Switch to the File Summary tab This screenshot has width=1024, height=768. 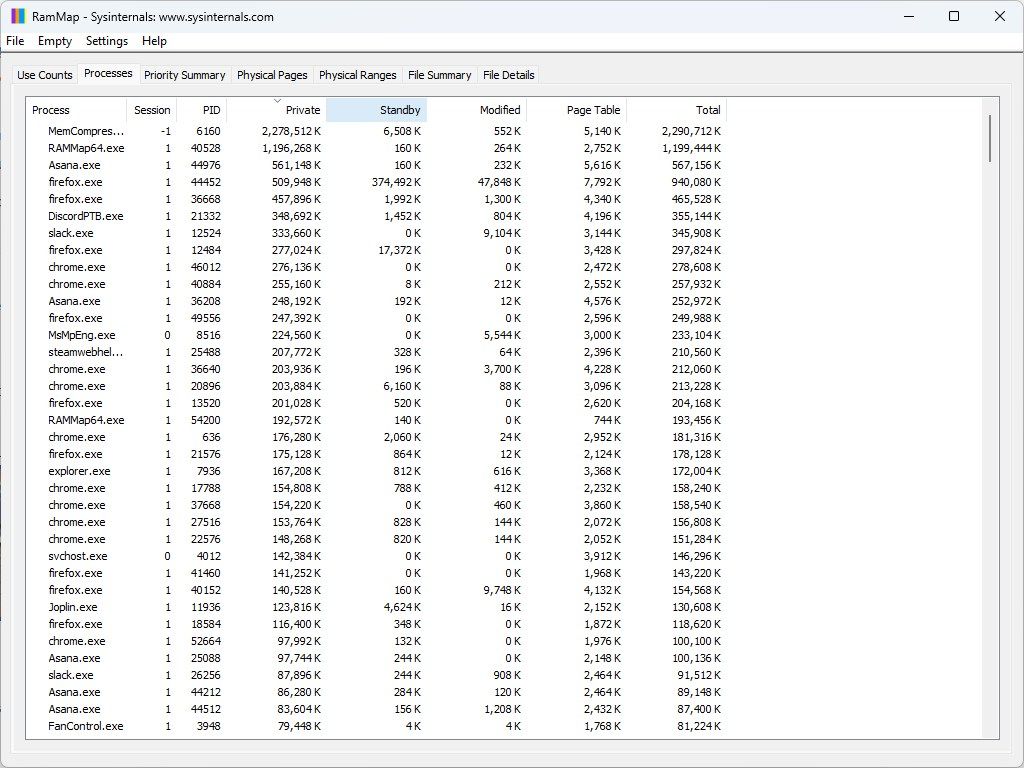(x=440, y=75)
